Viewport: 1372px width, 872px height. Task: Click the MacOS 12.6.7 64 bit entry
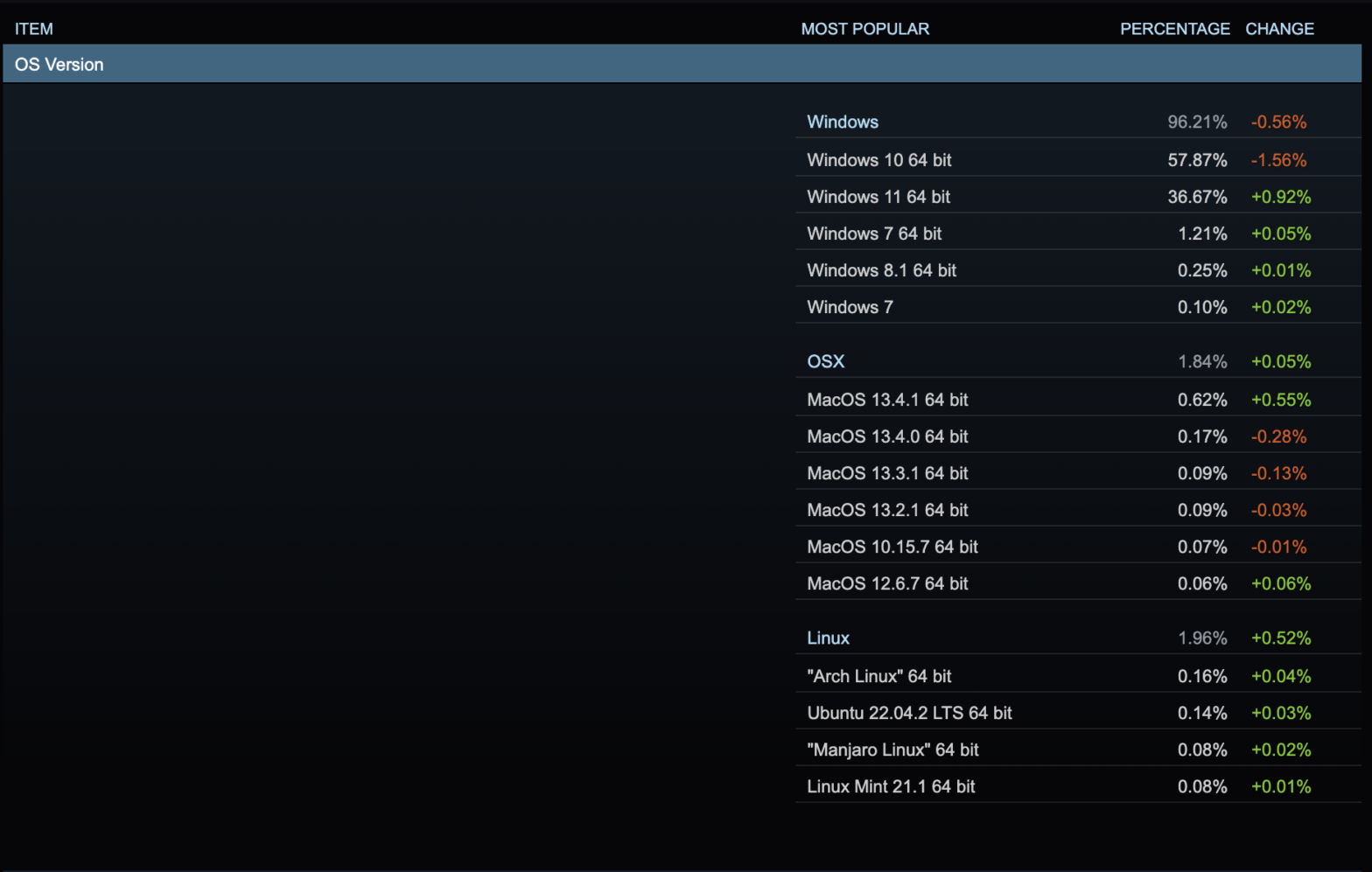click(886, 583)
